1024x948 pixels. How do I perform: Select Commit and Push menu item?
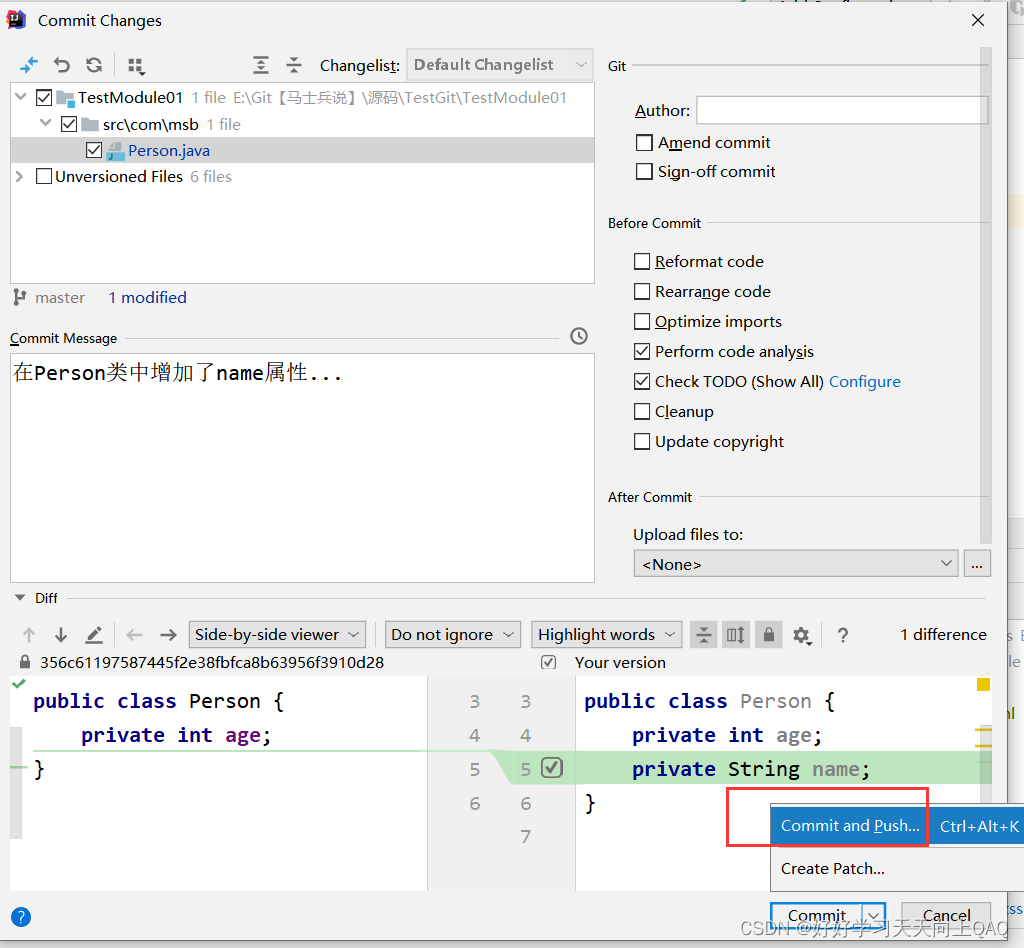[x=897, y=826]
